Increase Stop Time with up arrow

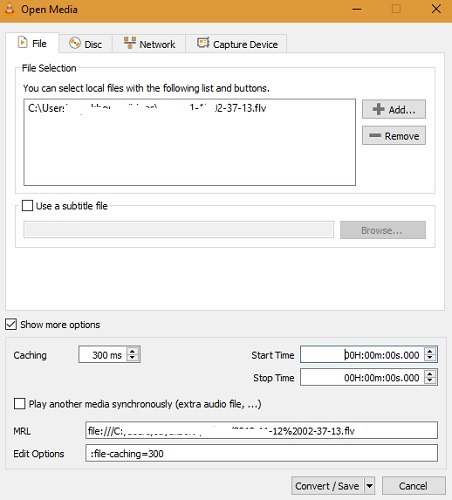[x=430, y=373]
